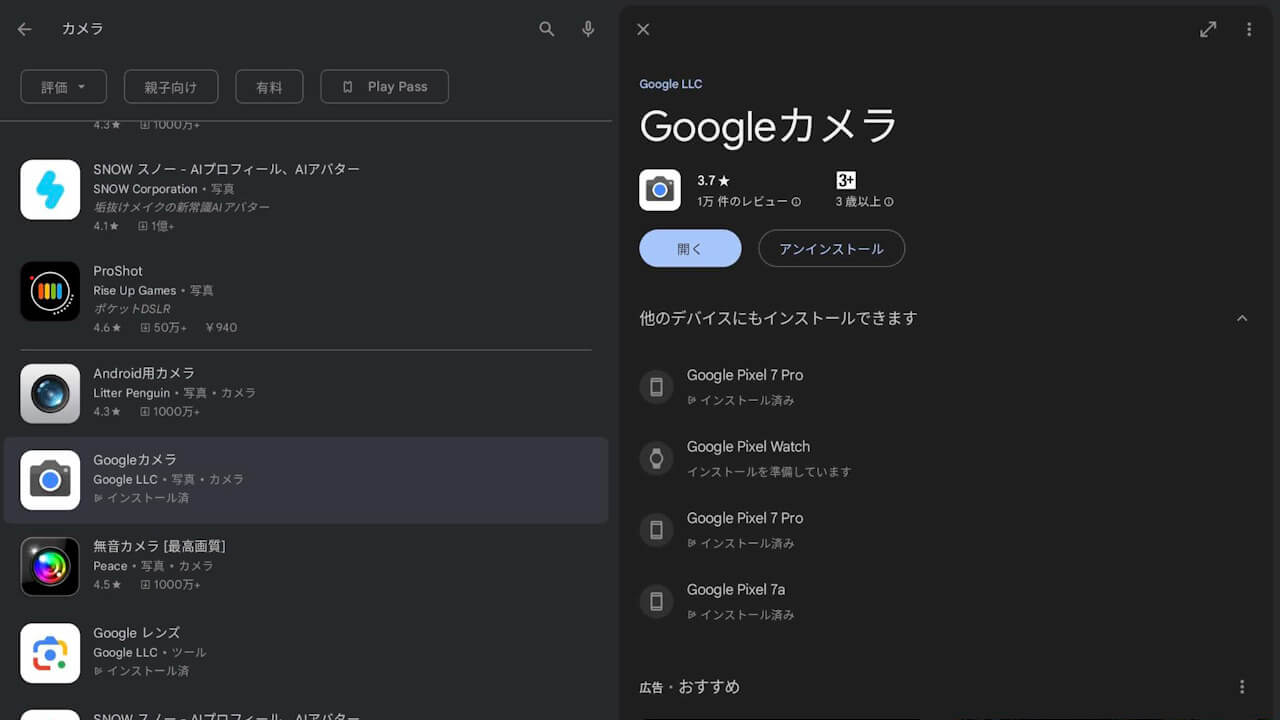Go back using the arrow icon

pyautogui.click(x=24, y=29)
